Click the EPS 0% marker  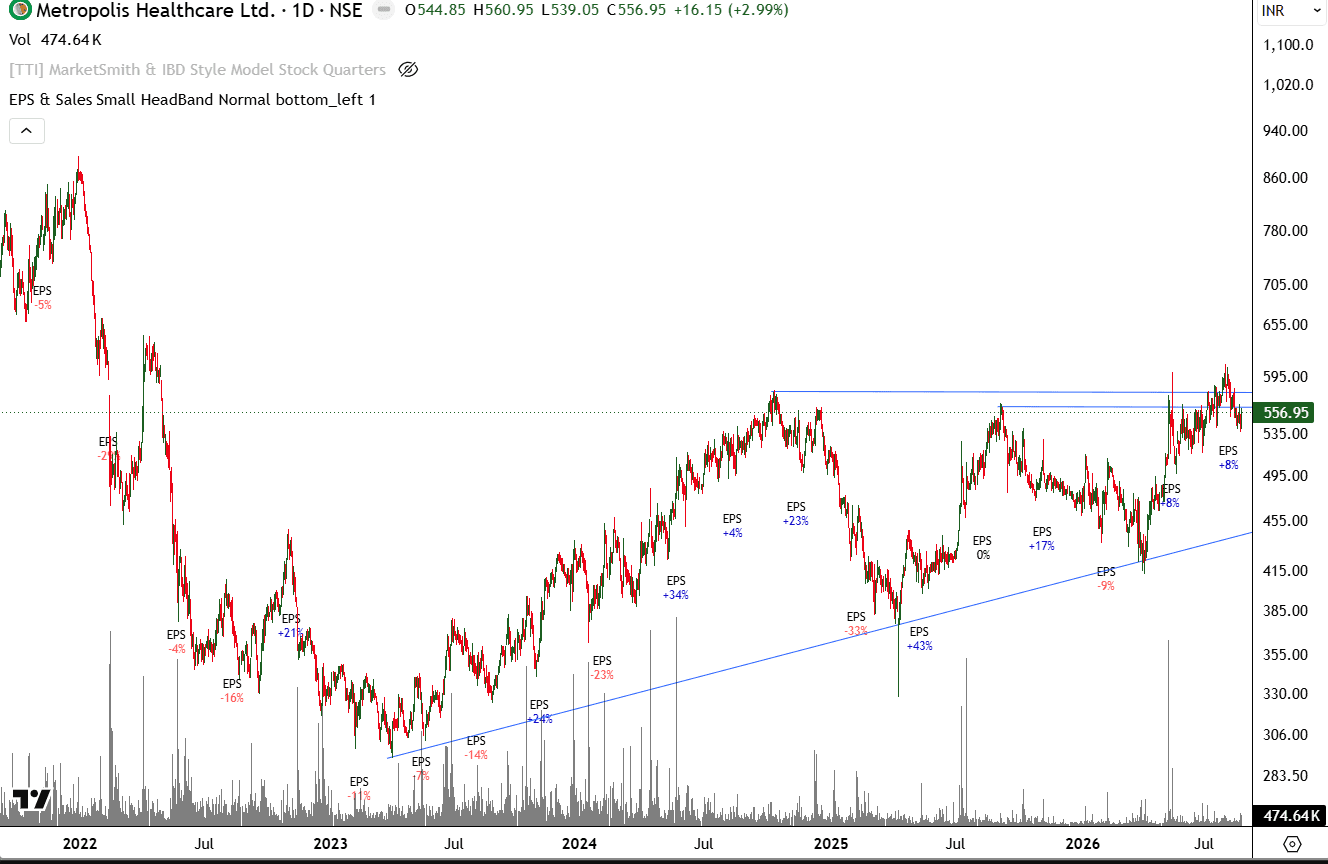(x=983, y=548)
